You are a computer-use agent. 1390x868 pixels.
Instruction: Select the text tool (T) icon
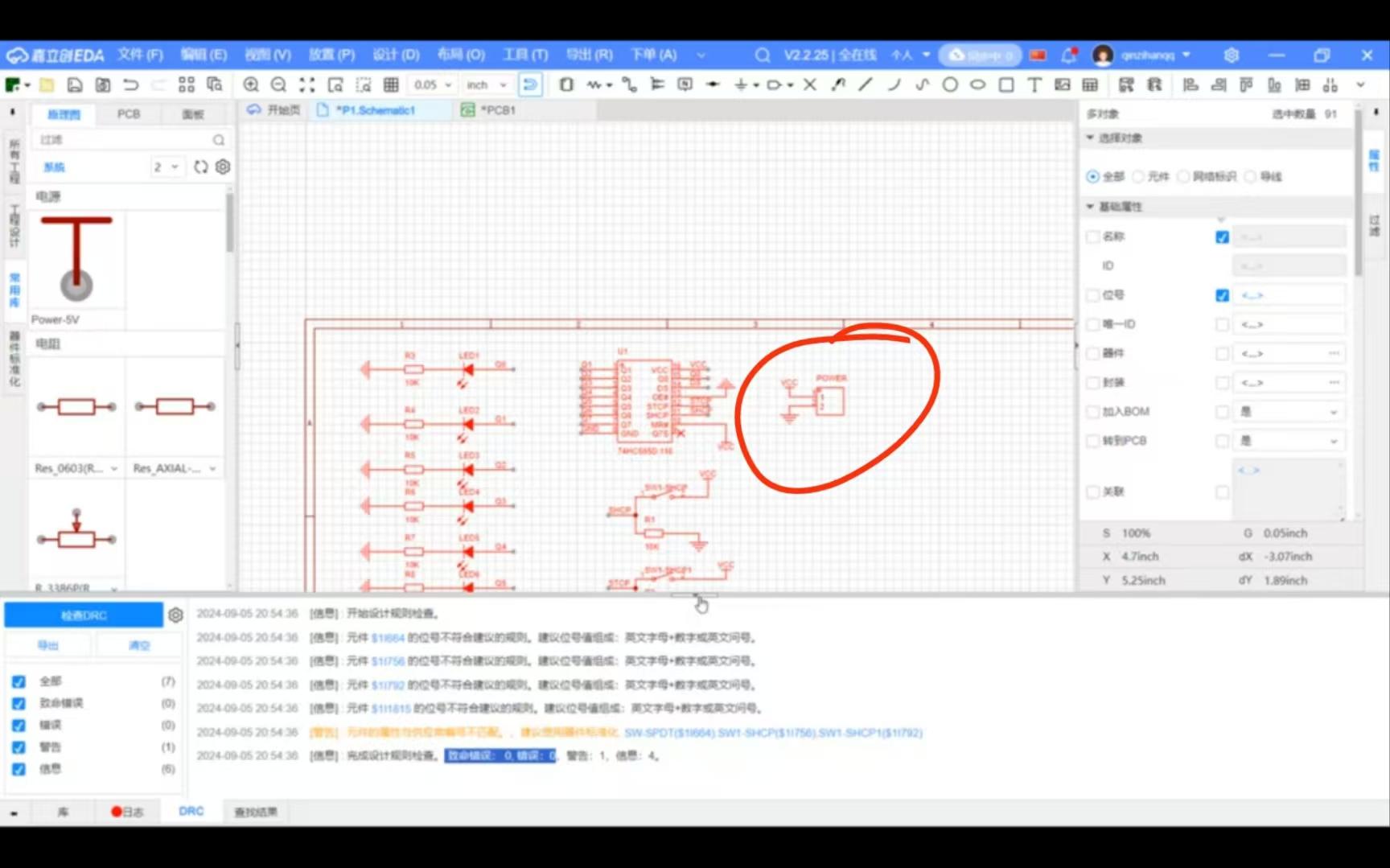pyautogui.click(x=1034, y=84)
